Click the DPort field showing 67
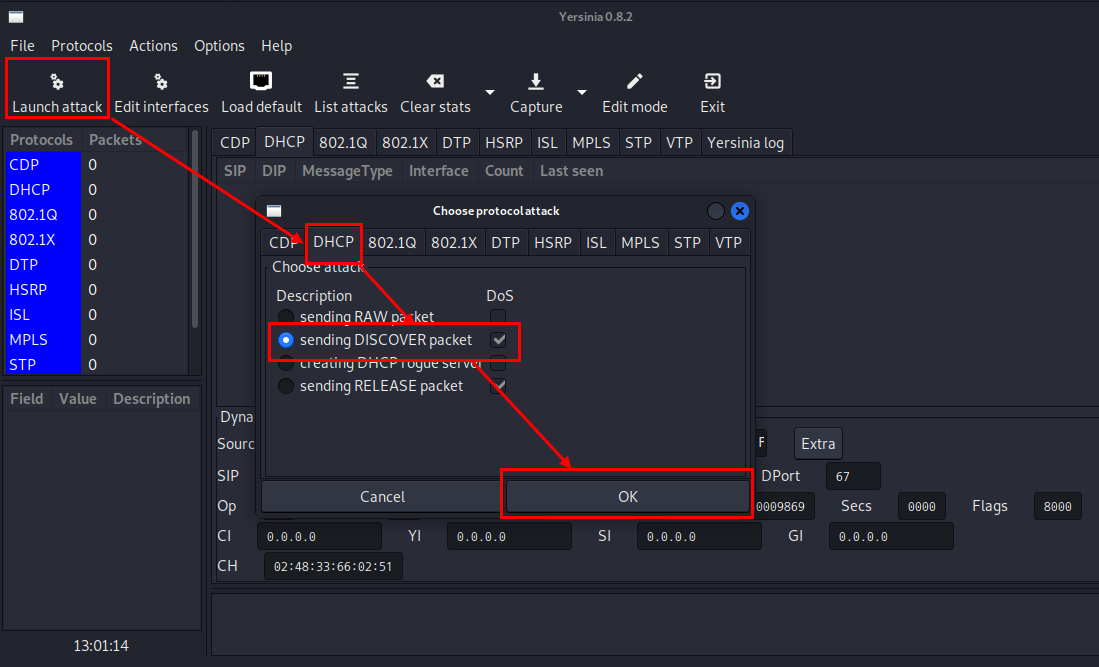The width and height of the screenshot is (1099, 667). pyautogui.click(x=853, y=476)
